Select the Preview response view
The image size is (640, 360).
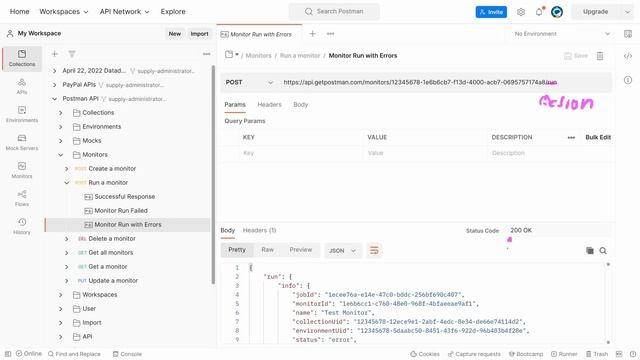(x=300, y=250)
